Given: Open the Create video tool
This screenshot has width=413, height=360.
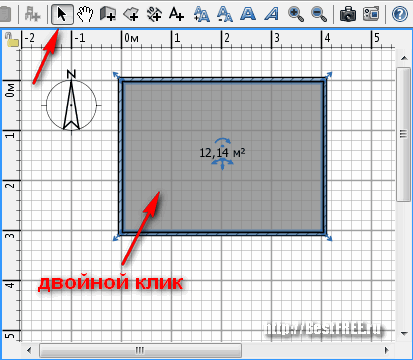Looking at the screenshot, I should 371,15.
